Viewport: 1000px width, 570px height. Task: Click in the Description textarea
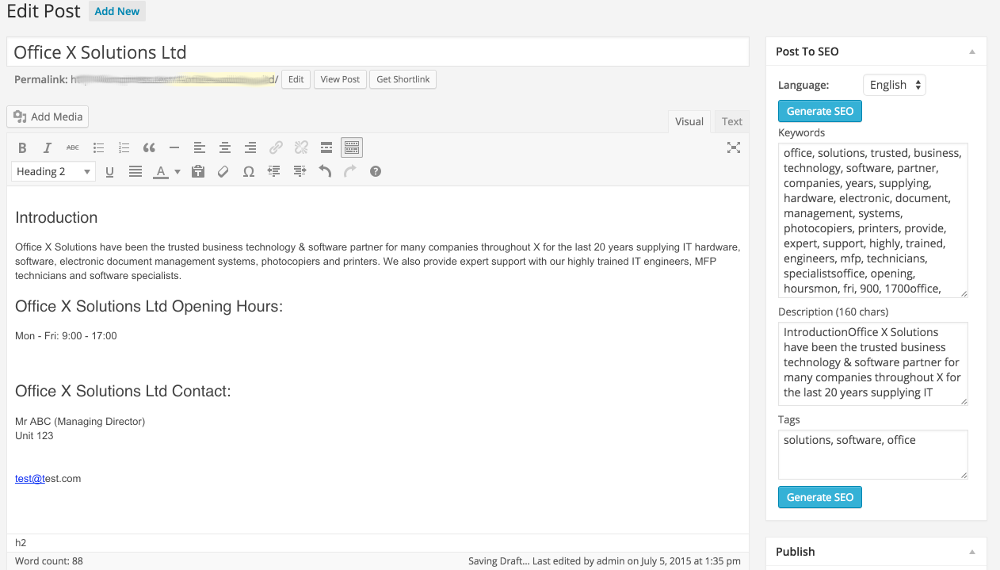(872, 363)
